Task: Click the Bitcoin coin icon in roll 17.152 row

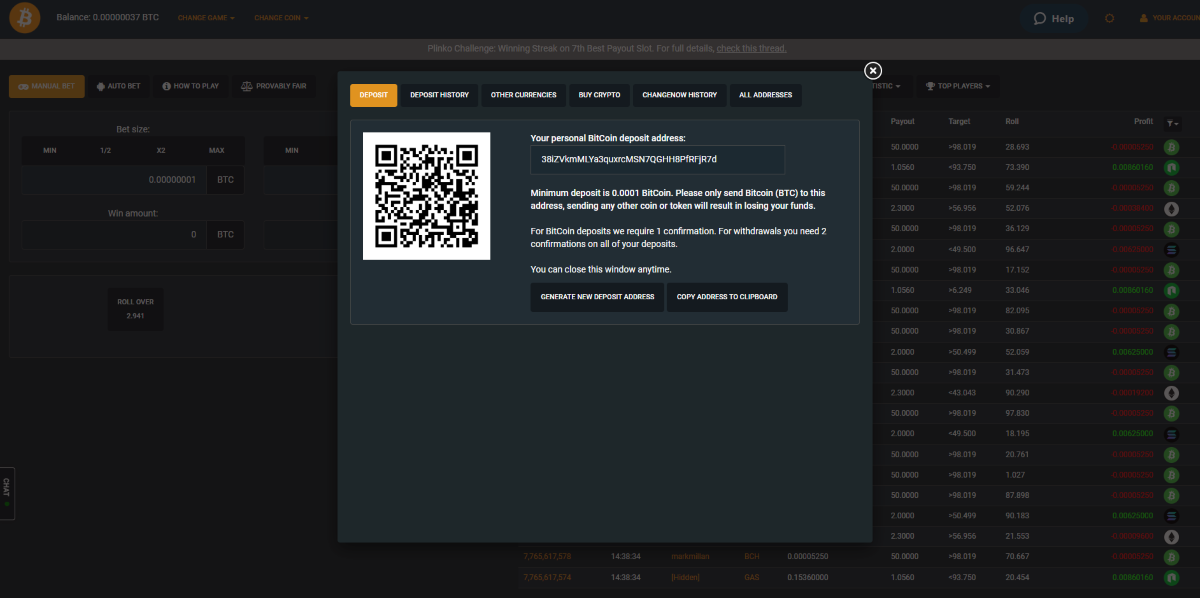Action: coord(1171,269)
